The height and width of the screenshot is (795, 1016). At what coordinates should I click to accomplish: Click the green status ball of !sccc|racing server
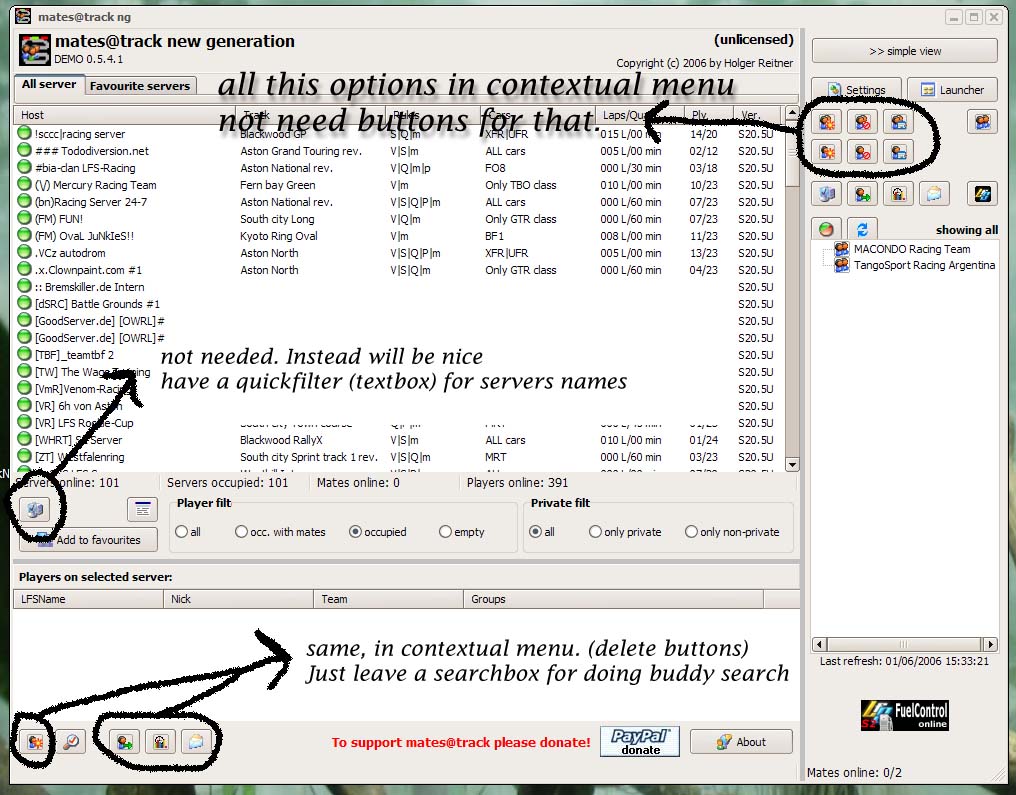pyautogui.click(x=24, y=133)
